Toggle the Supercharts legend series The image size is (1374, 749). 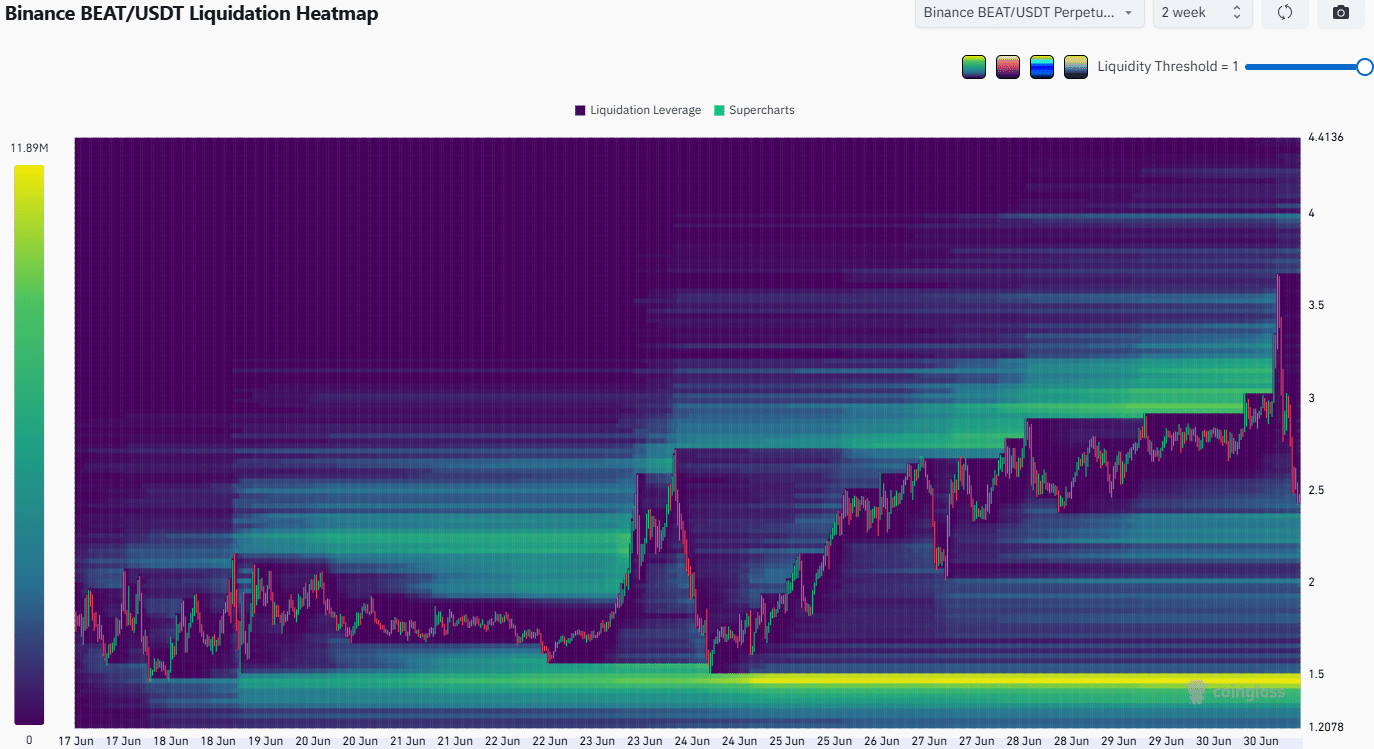[754, 110]
